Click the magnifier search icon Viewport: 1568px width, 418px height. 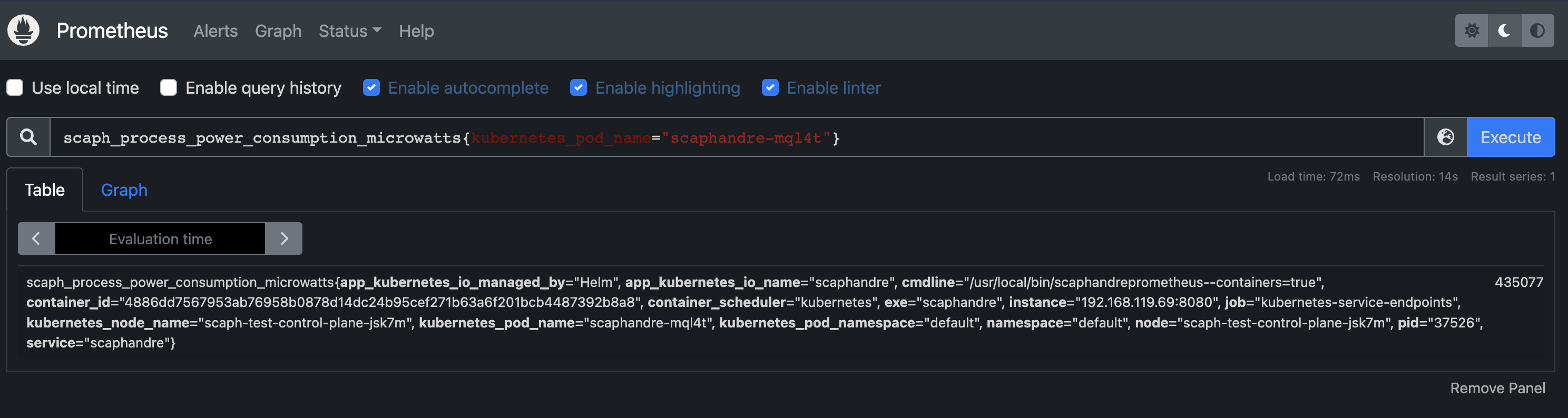click(28, 137)
